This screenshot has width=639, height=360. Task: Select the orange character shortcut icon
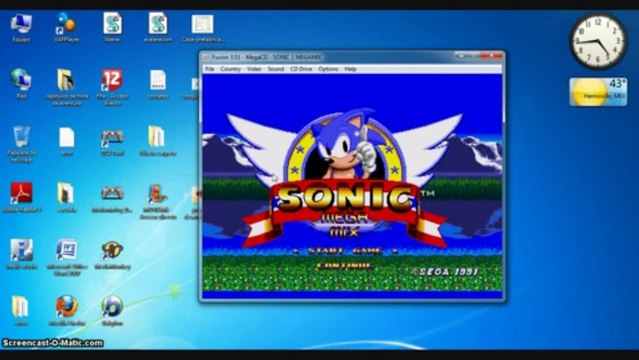[158, 201]
